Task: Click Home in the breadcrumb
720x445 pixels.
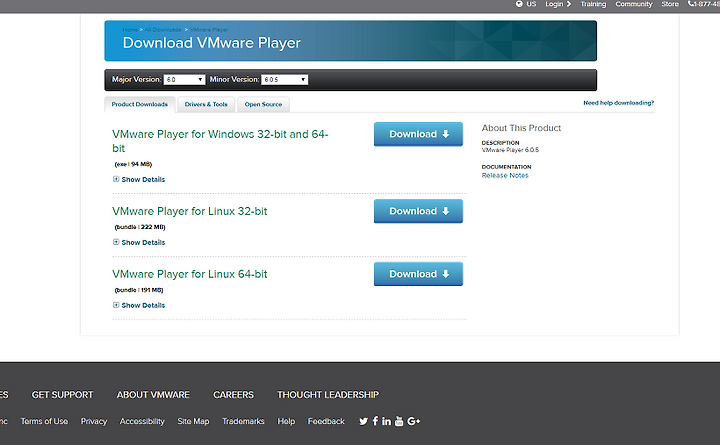Action: tap(130, 29)
